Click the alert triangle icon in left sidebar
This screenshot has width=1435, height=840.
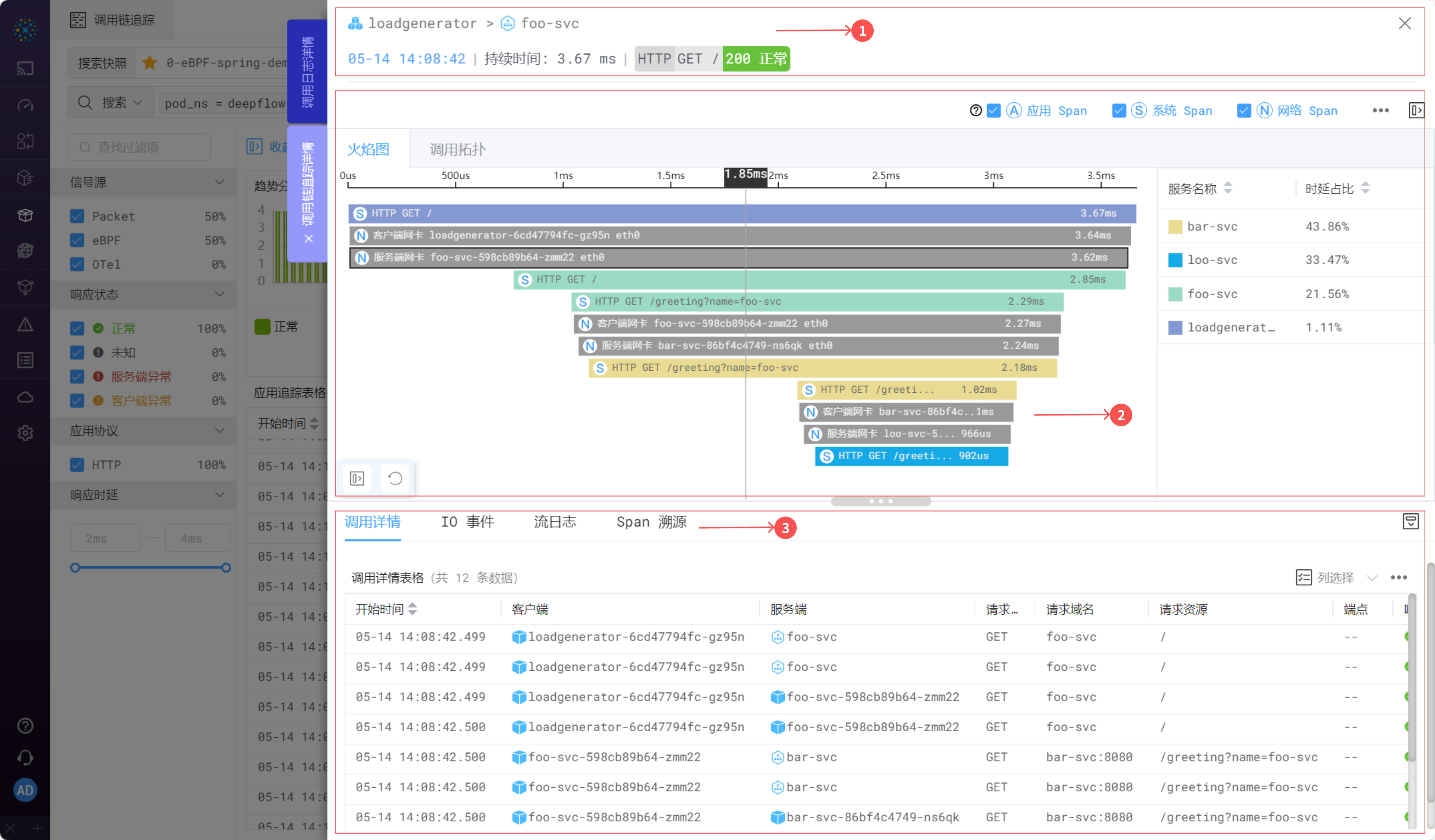click(25, 325)
